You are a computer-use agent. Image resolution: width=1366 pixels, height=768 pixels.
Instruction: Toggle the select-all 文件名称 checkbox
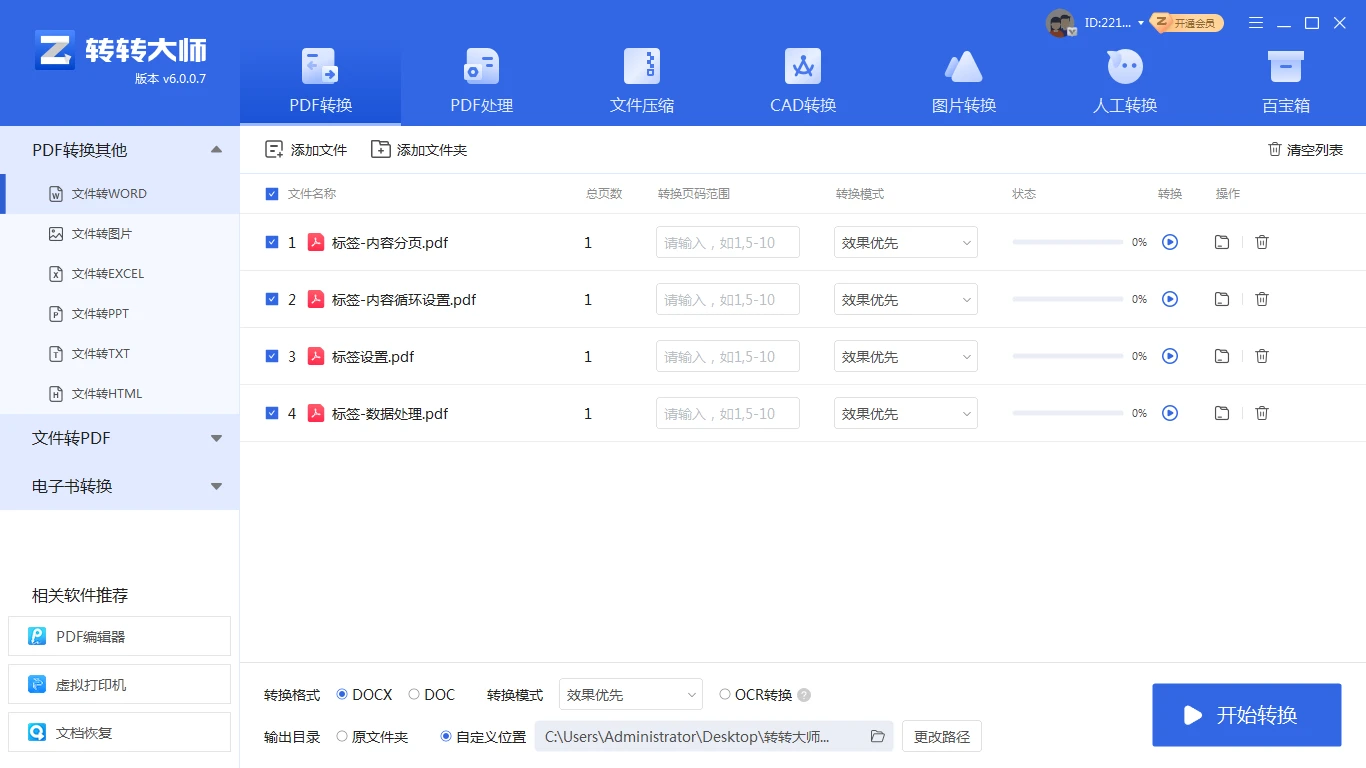(272, 194)
